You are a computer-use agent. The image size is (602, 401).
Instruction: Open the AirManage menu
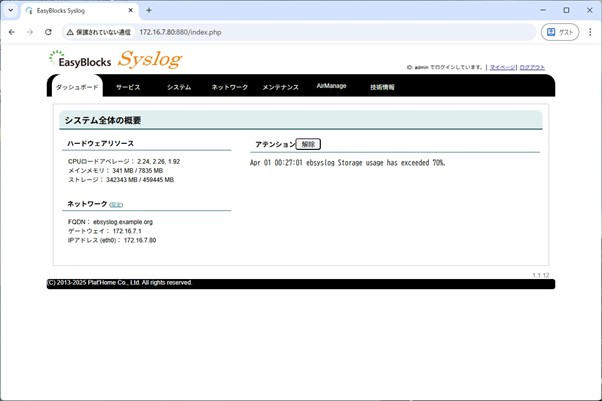331,87
